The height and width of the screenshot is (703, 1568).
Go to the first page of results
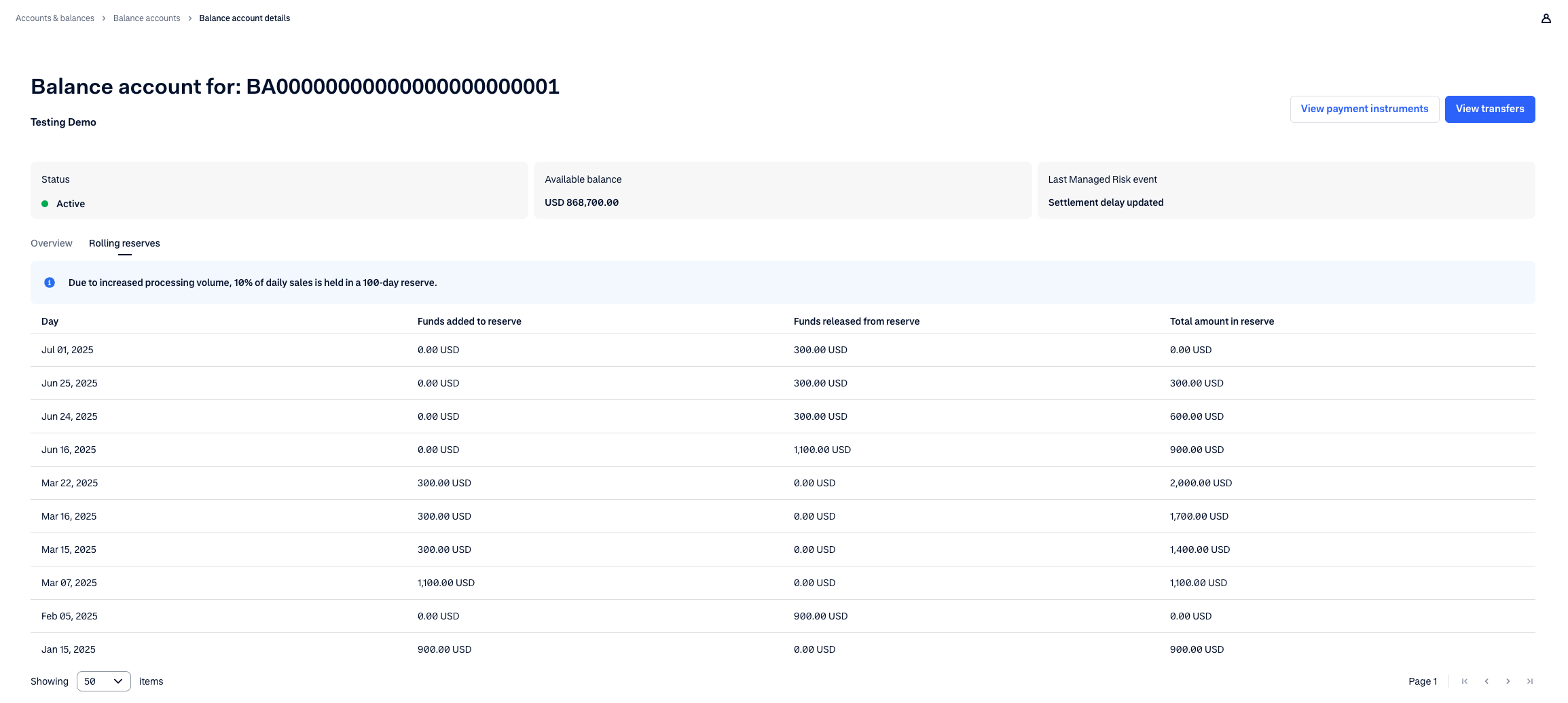click(1465, 681)
